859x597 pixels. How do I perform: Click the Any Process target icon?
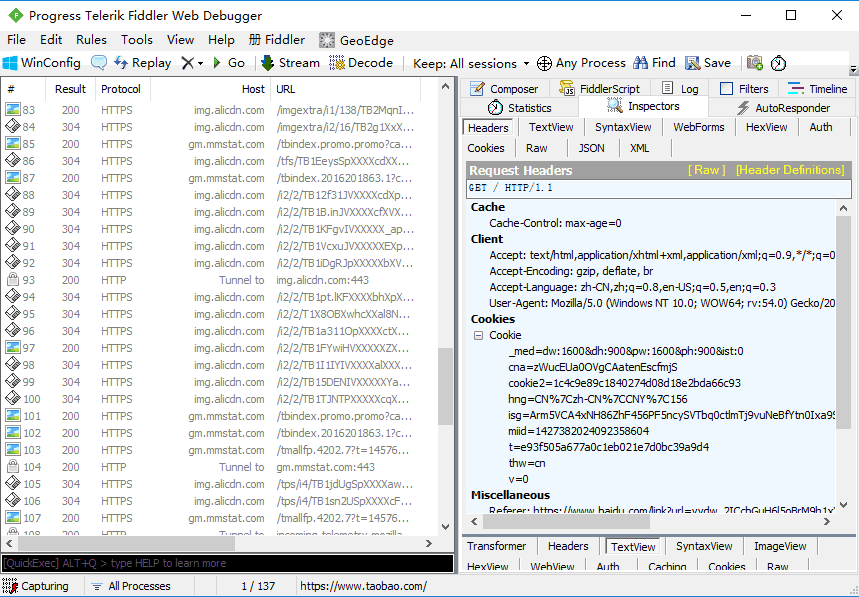(x=544, y=64)
